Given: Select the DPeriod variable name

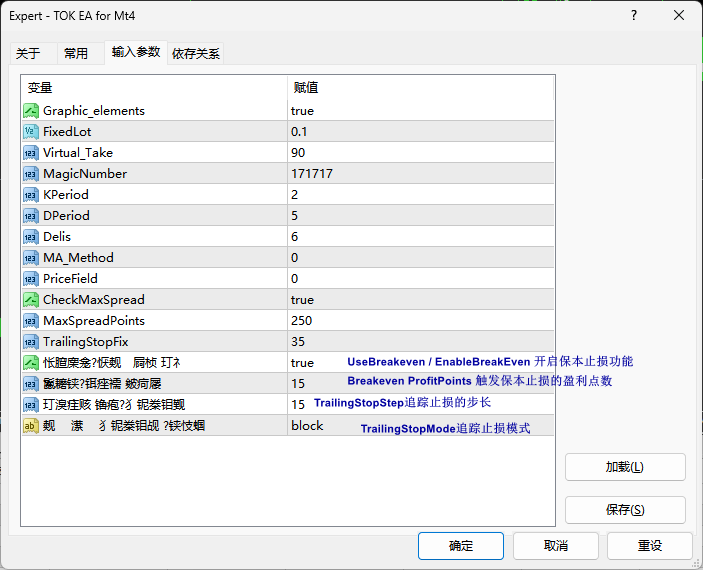Looking at the screenshot, I should 66,216.
